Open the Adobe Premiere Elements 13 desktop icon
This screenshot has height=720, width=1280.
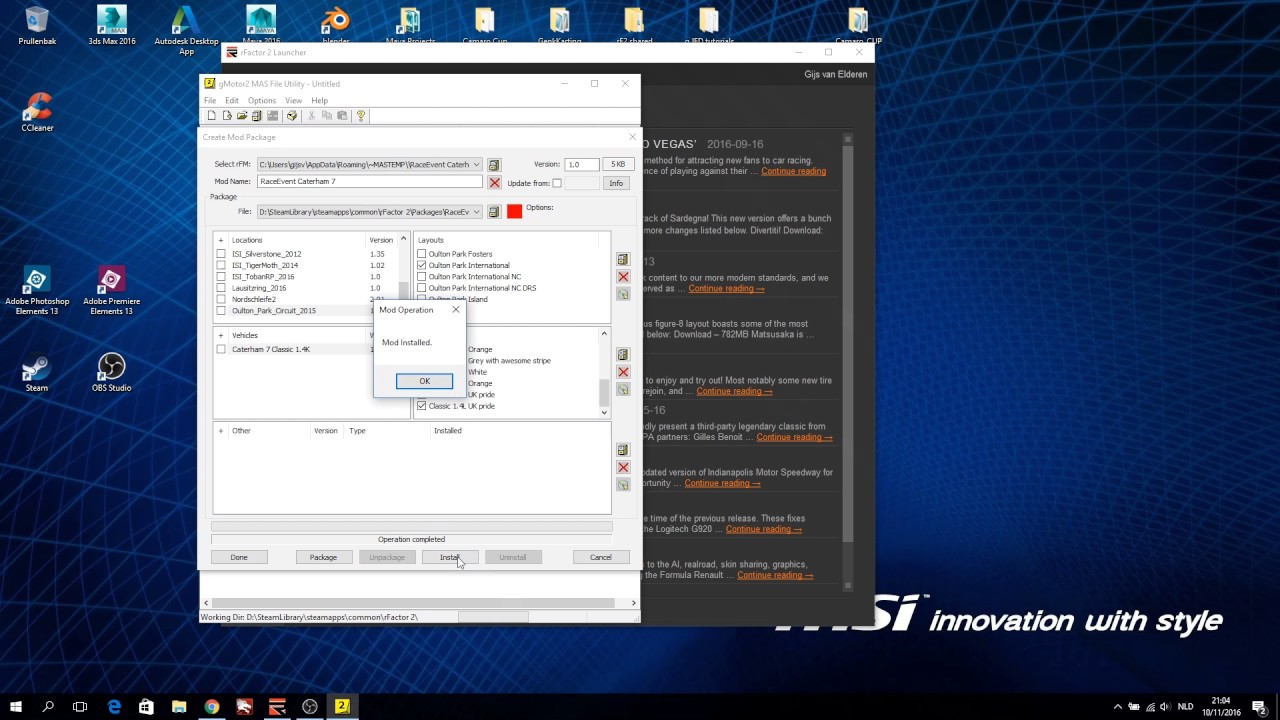click(112, 291)
